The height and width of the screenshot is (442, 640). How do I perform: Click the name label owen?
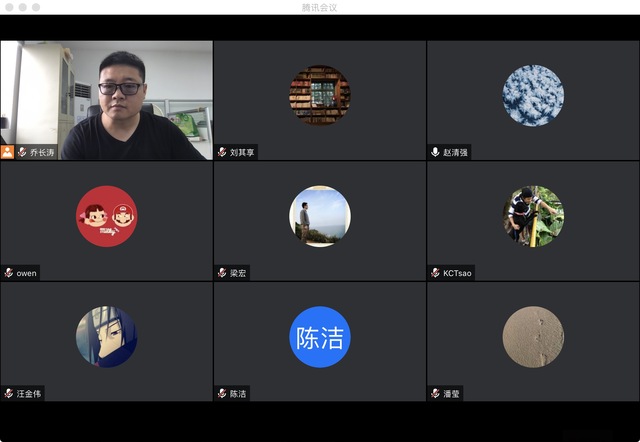coord(27,273)
